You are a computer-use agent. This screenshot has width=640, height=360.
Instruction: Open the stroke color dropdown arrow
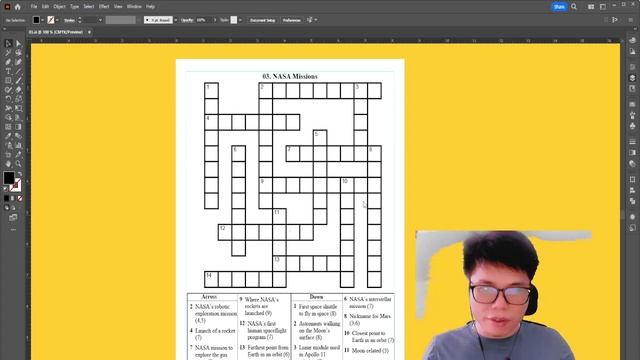click(57, 20)
